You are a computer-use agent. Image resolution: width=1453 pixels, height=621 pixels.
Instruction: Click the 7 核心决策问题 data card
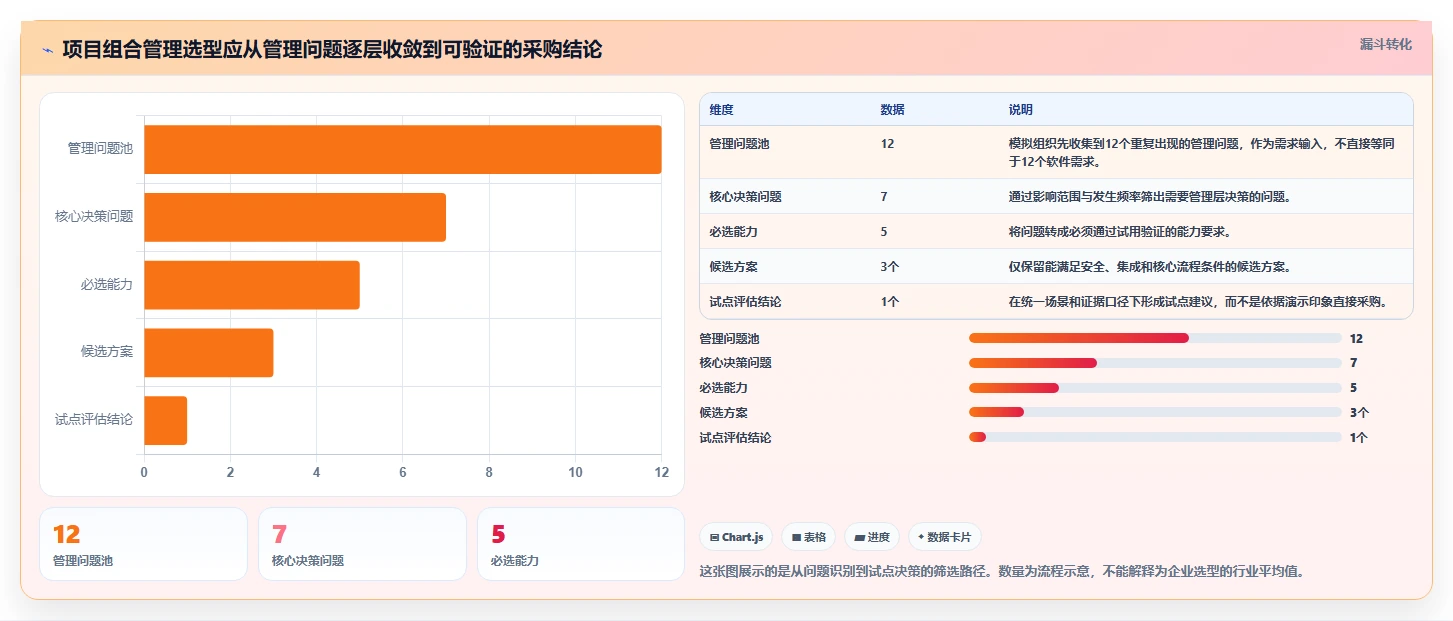[362, 544]
